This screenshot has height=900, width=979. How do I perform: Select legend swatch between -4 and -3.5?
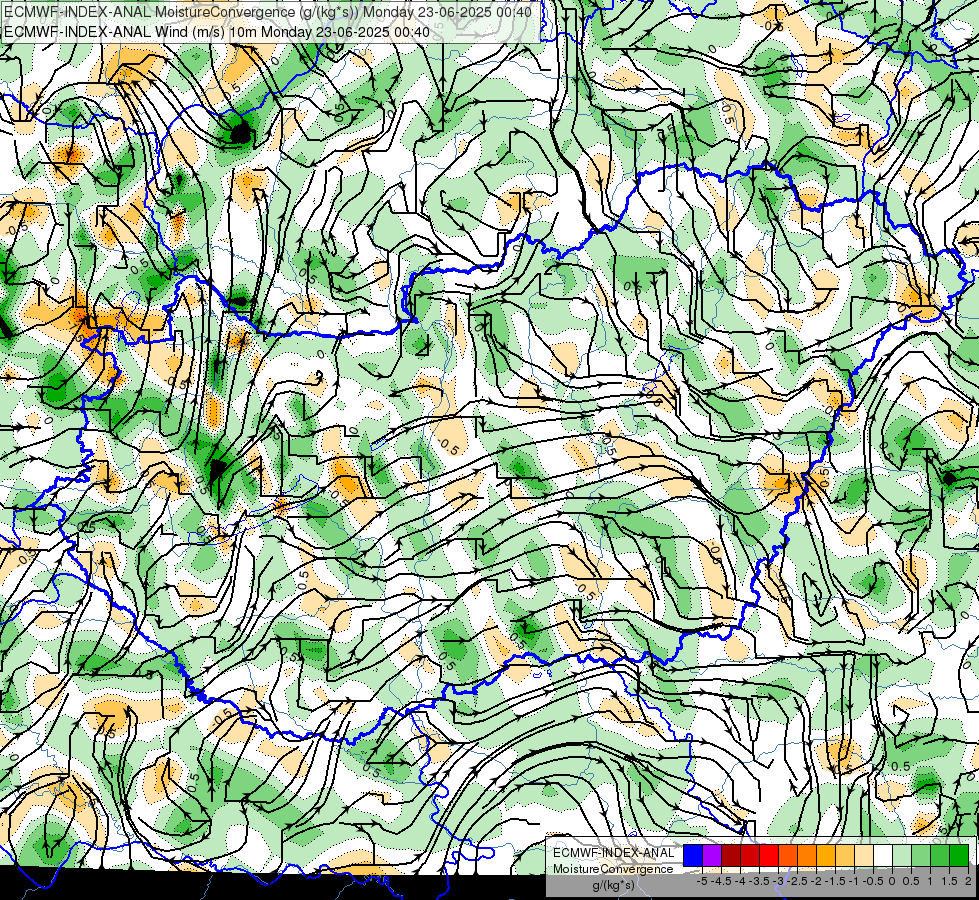pyautogui.click(x=750, y=855)
